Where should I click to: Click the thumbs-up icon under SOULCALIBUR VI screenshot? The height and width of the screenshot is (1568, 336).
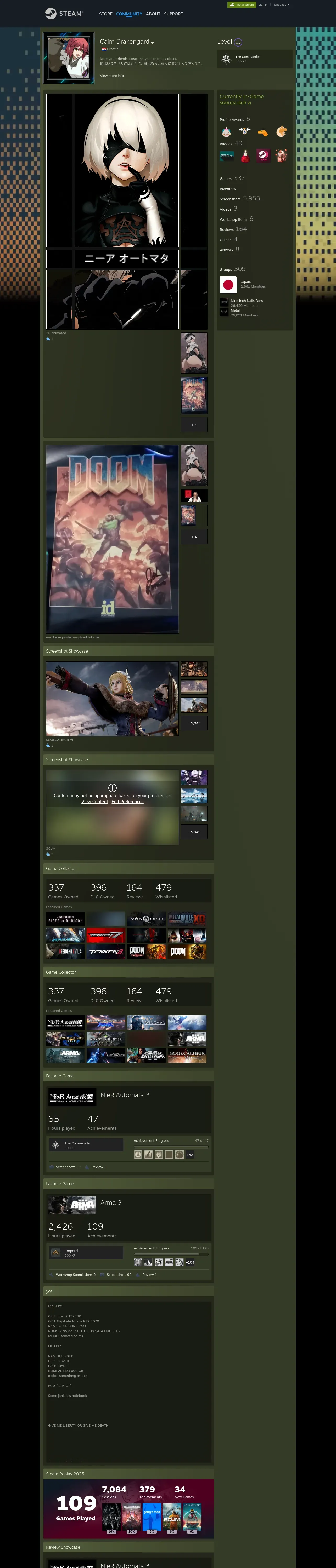tap(48, 745)
